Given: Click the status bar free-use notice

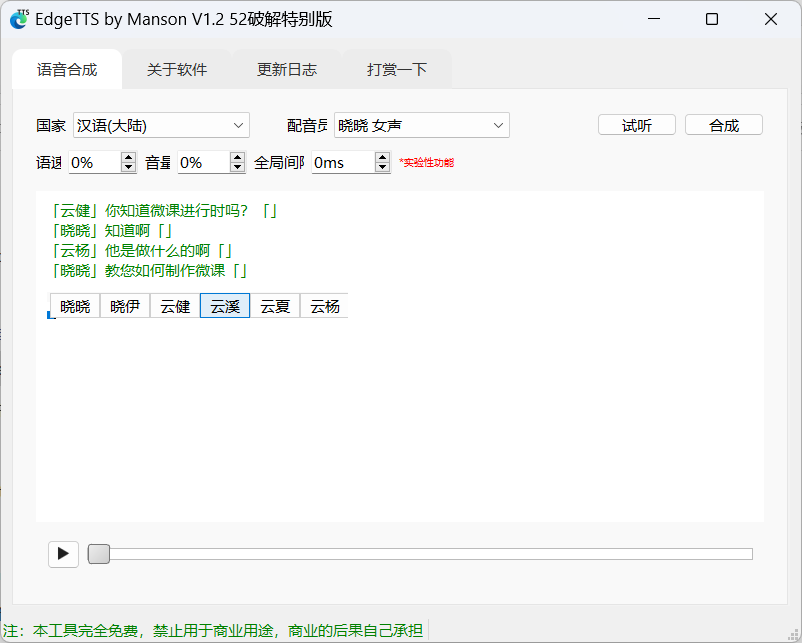Looking at the screenshot, I should click(x=213, y=631).
